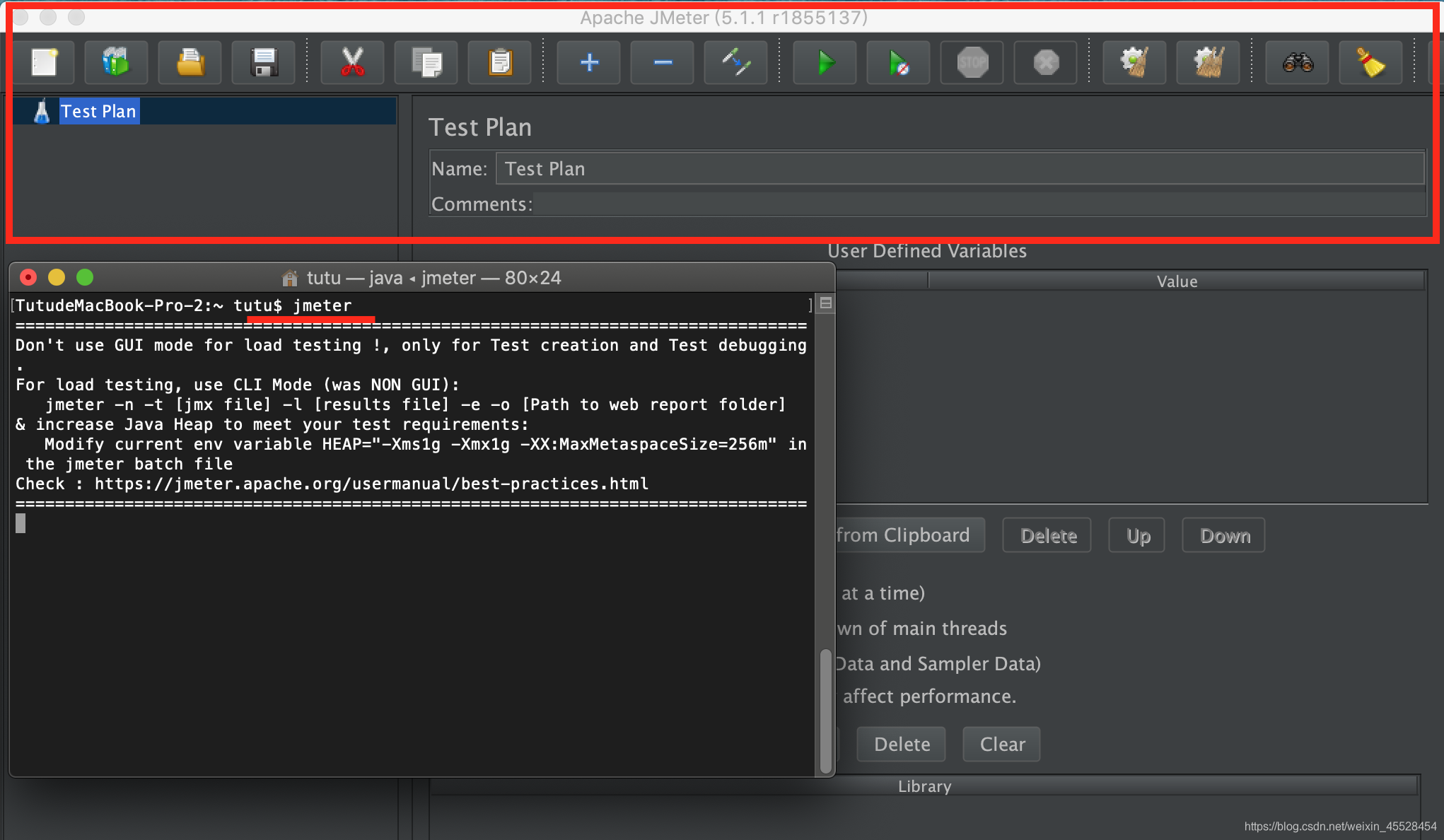Toggle selected elements with the arrows icon
Screen dimensions: 1444x840
(x=736, y=63)
